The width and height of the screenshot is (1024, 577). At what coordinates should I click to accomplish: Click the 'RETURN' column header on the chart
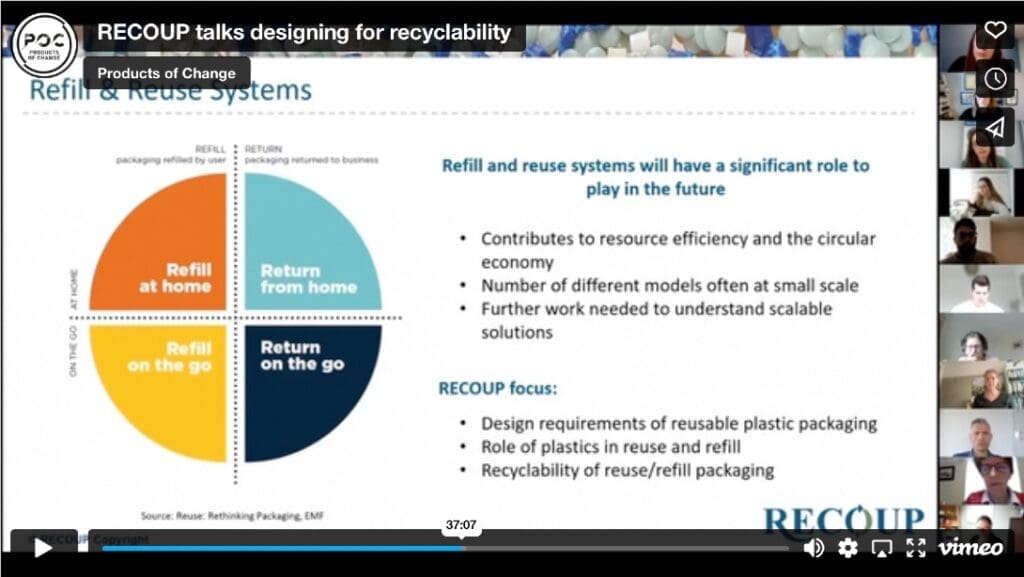click(x=263, y=149)
